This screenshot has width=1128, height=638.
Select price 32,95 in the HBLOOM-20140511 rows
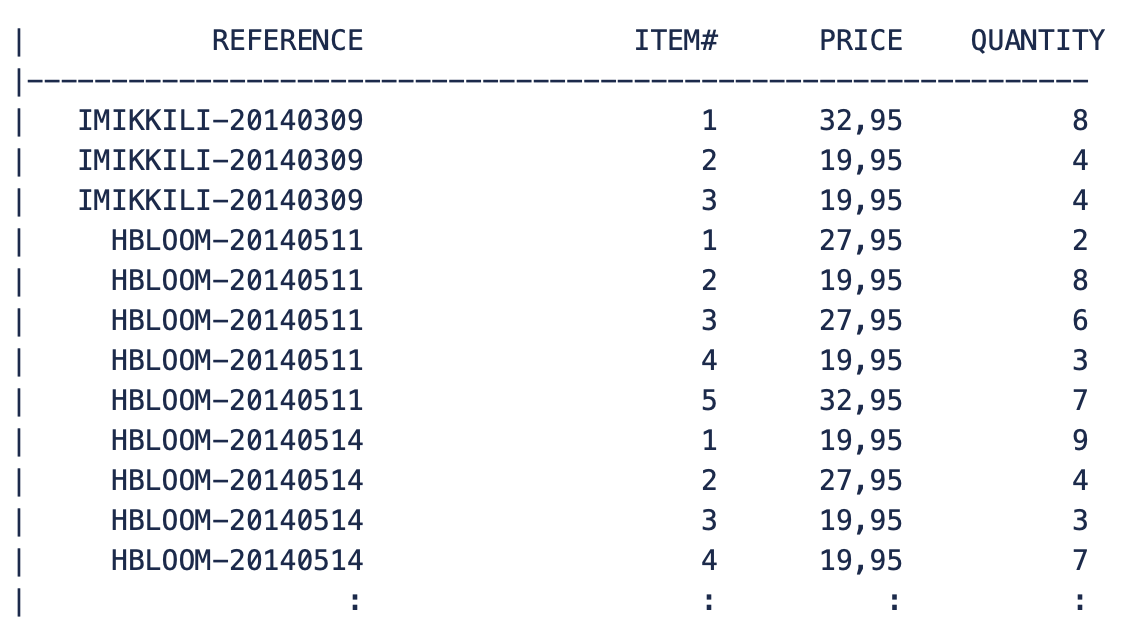coord(860,401)
